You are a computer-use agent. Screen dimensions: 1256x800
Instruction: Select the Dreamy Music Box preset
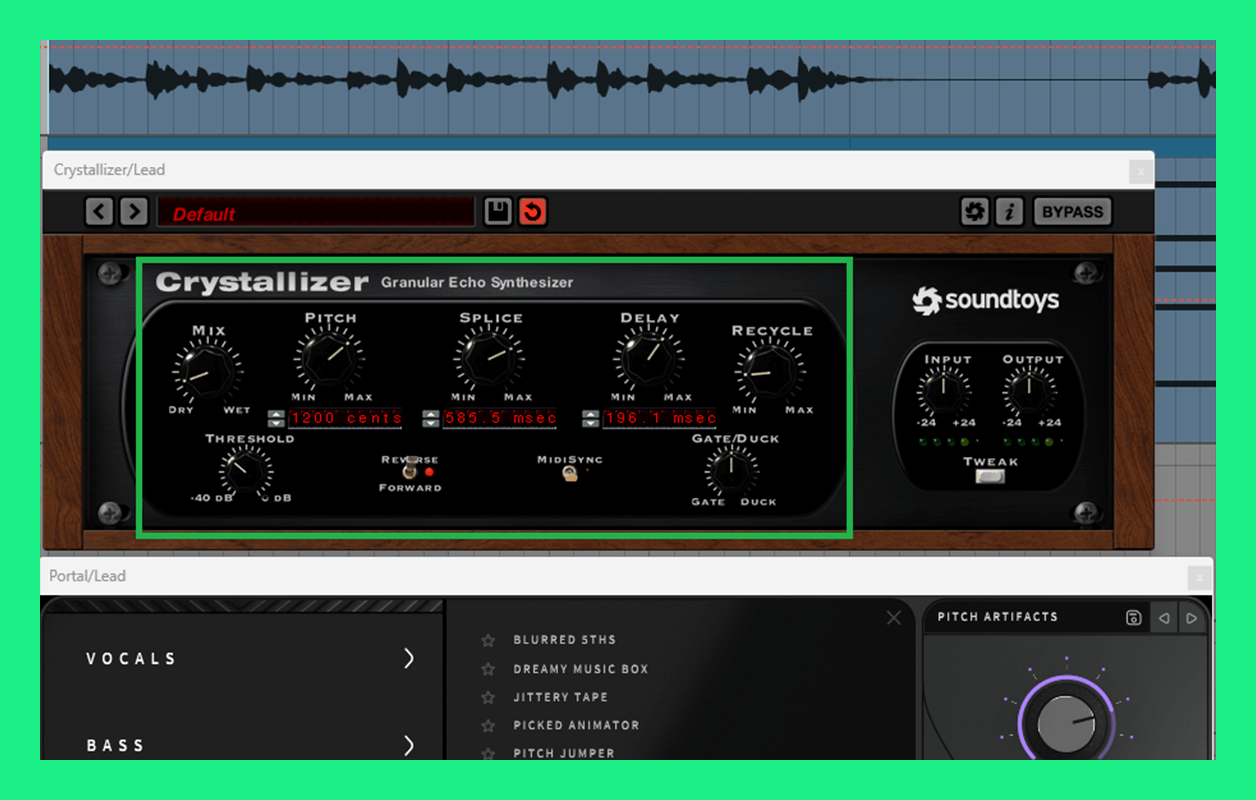580,669
